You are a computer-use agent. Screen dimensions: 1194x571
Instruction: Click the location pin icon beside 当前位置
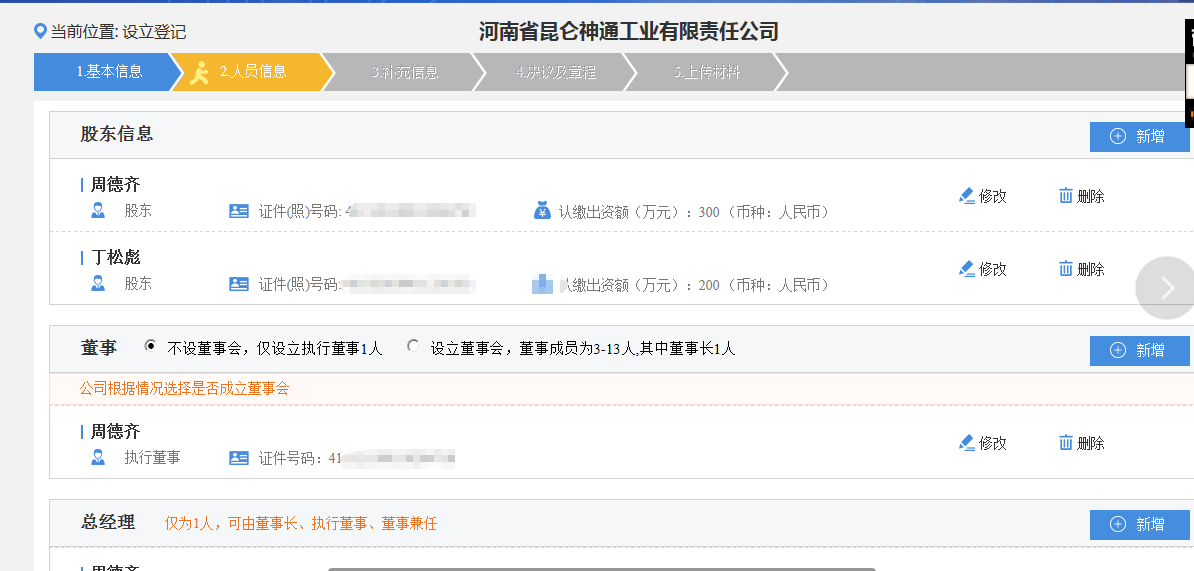click(41, 32)
